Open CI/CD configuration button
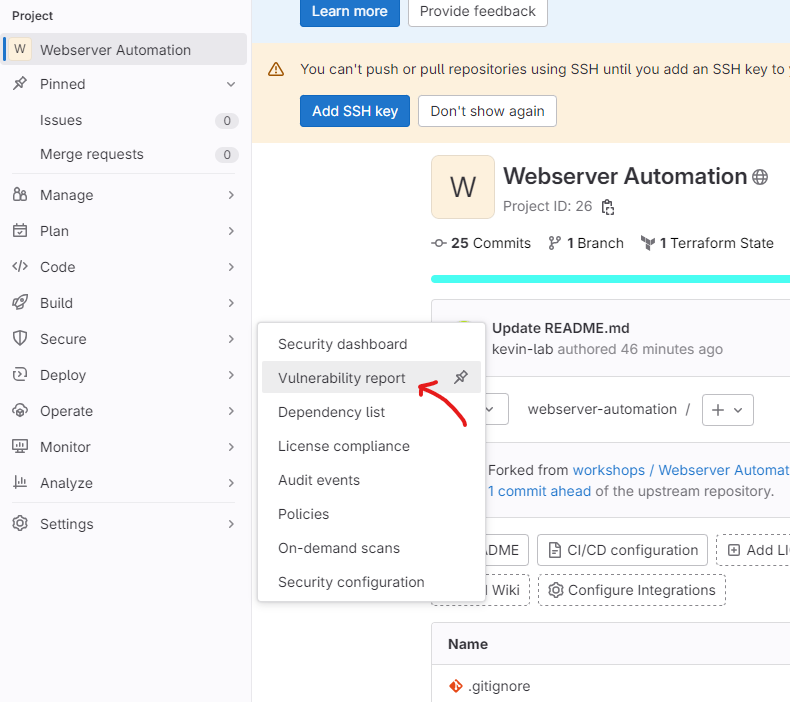 (622, 550)
